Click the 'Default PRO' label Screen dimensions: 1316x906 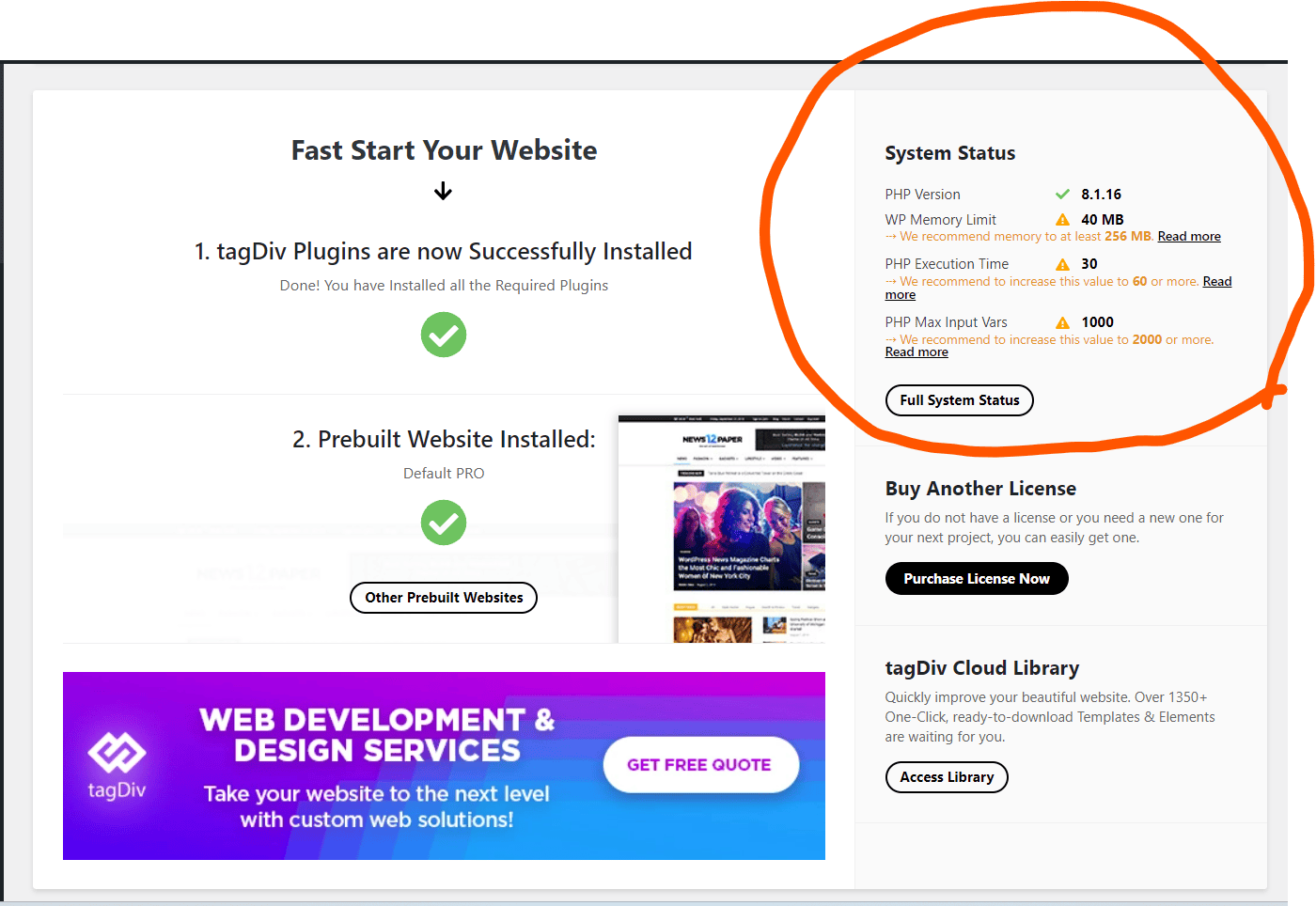[444, 474]
